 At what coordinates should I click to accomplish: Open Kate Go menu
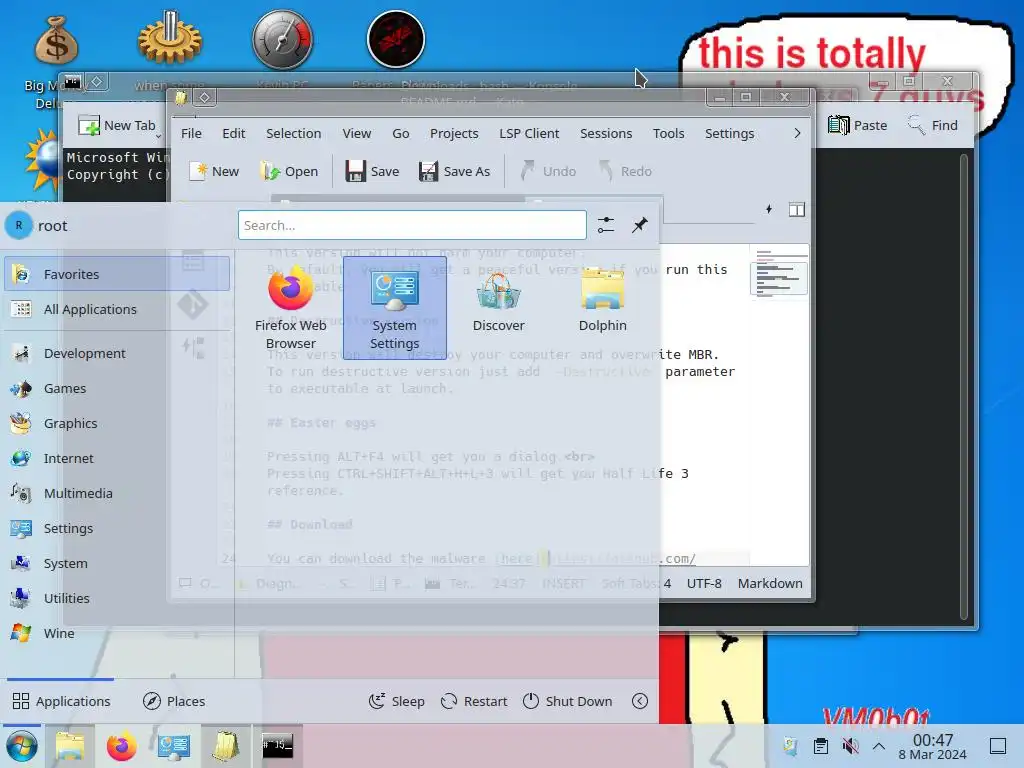[400, 133]
